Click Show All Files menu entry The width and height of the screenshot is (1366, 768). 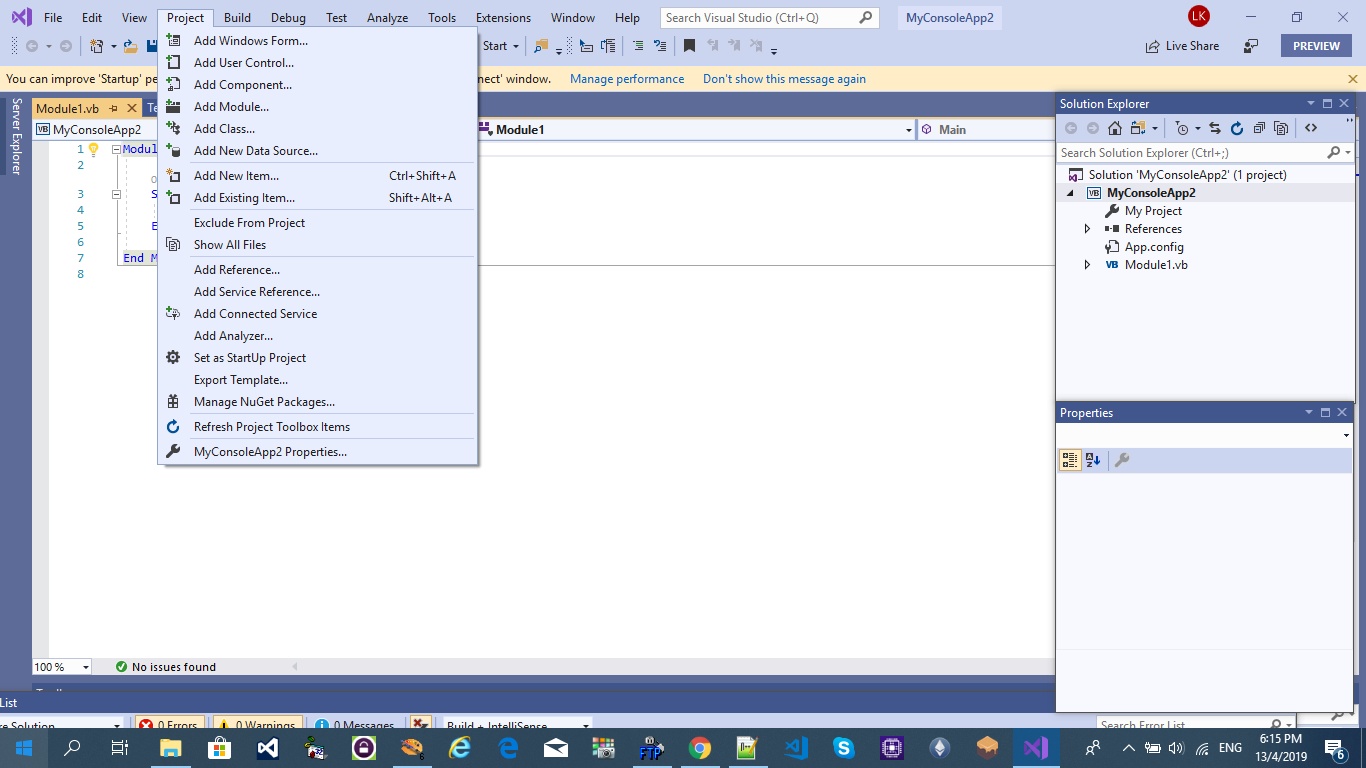click(x=318, y=245)
